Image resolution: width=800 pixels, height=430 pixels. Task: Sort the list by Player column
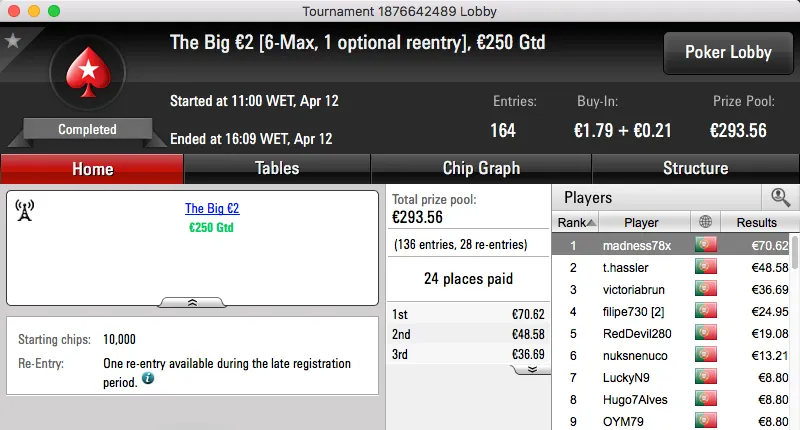tap(641, 222)
